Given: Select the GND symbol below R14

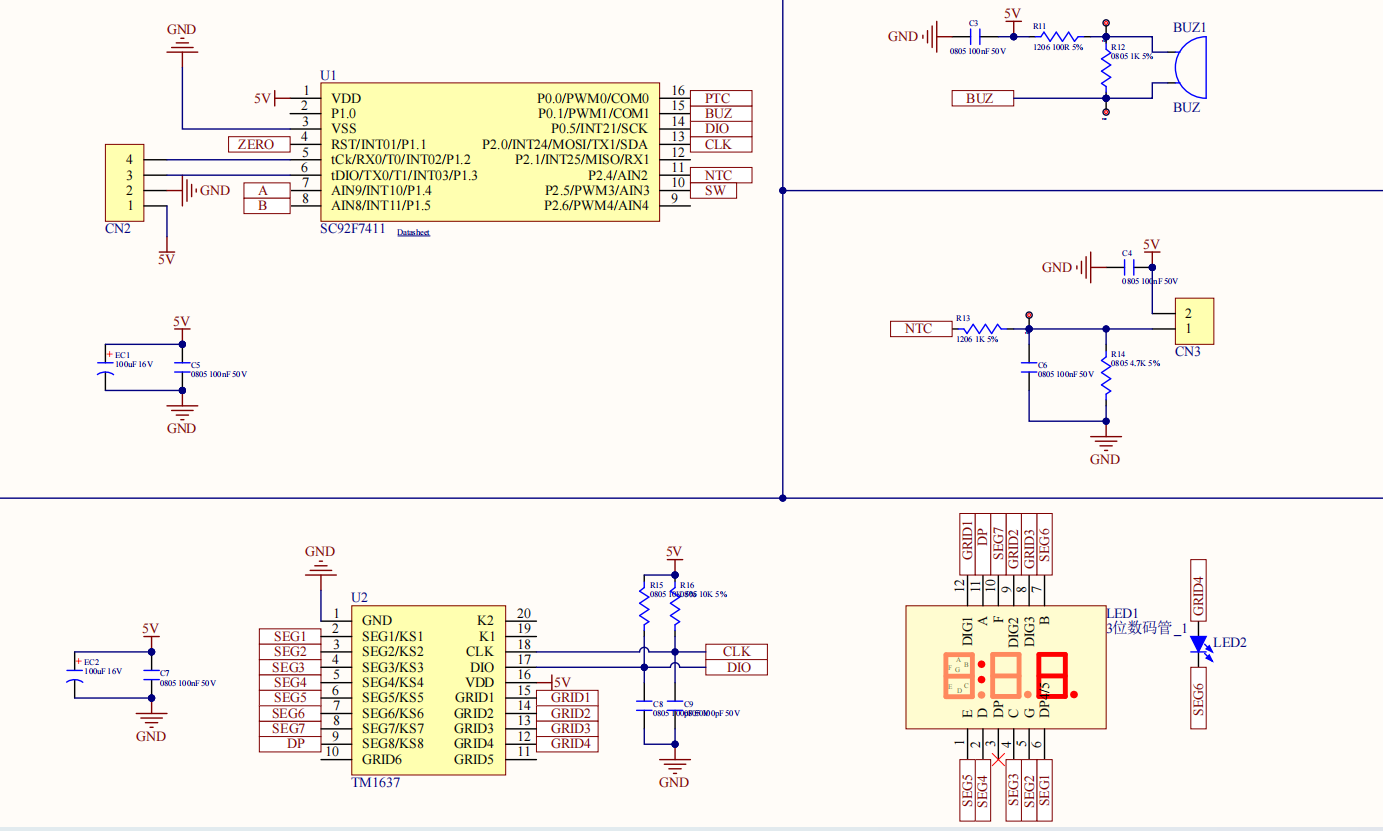Looking at the screenshot, I should pyautogui.click(x=1105, y=449).
